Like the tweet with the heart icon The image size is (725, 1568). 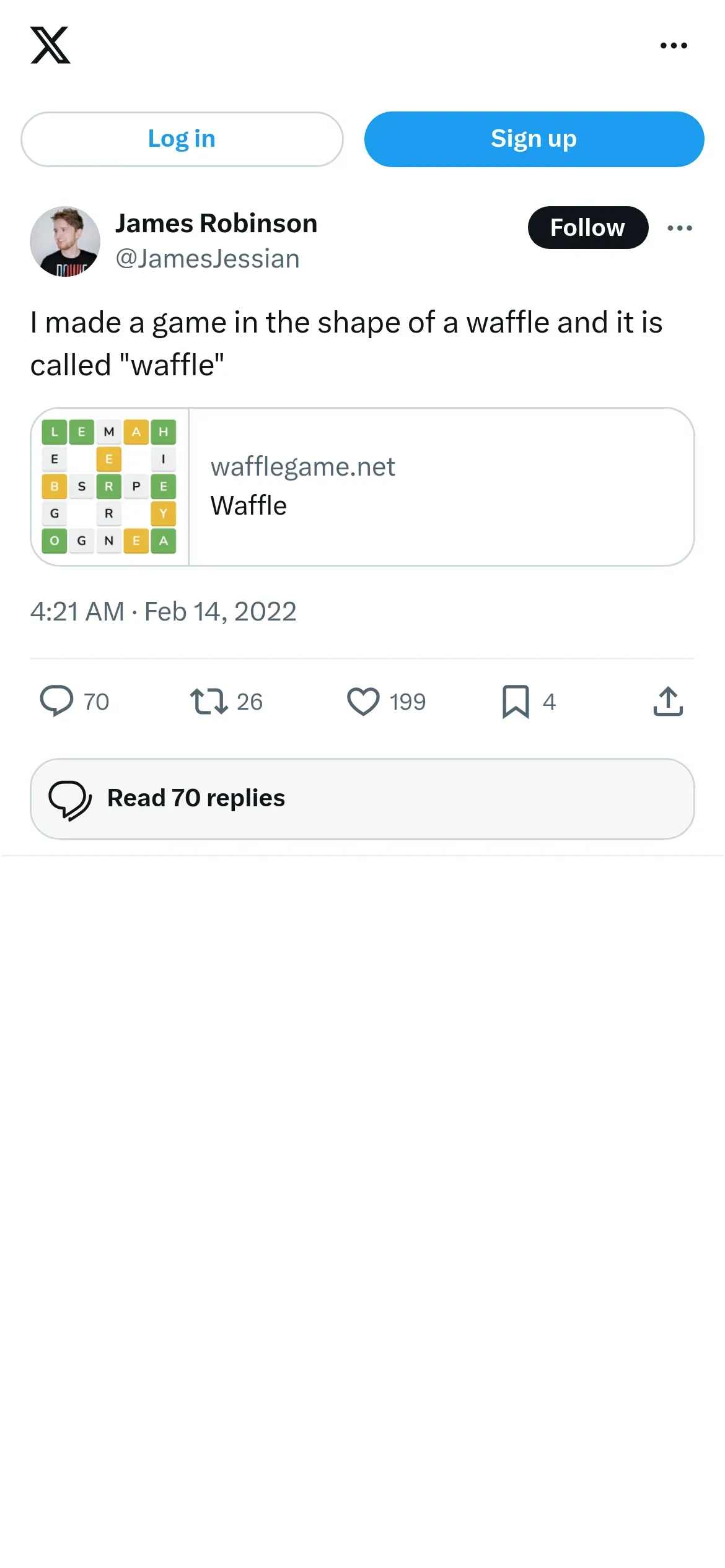363,702
